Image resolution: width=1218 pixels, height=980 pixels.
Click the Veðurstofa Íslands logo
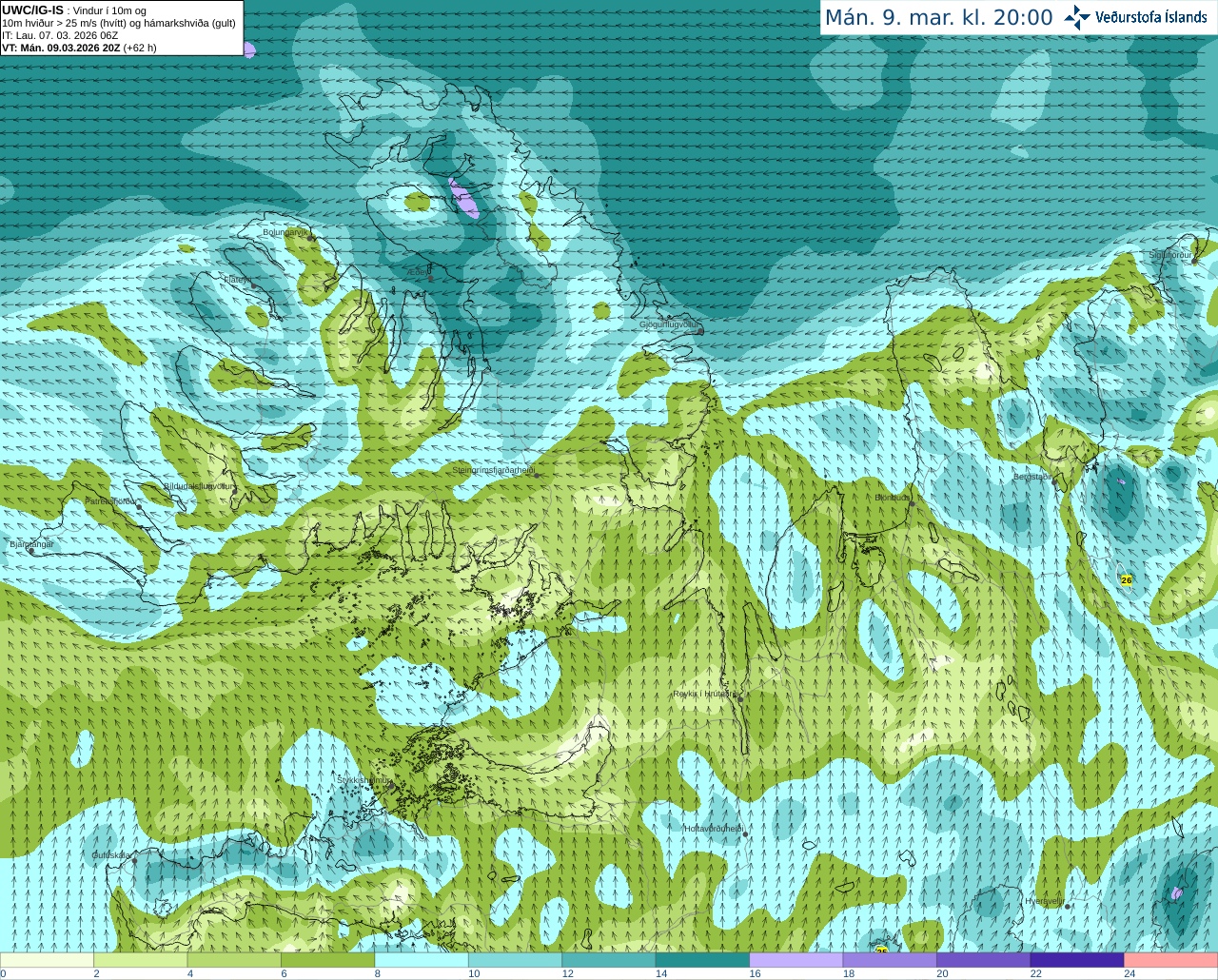click(x=1135, y=17)
